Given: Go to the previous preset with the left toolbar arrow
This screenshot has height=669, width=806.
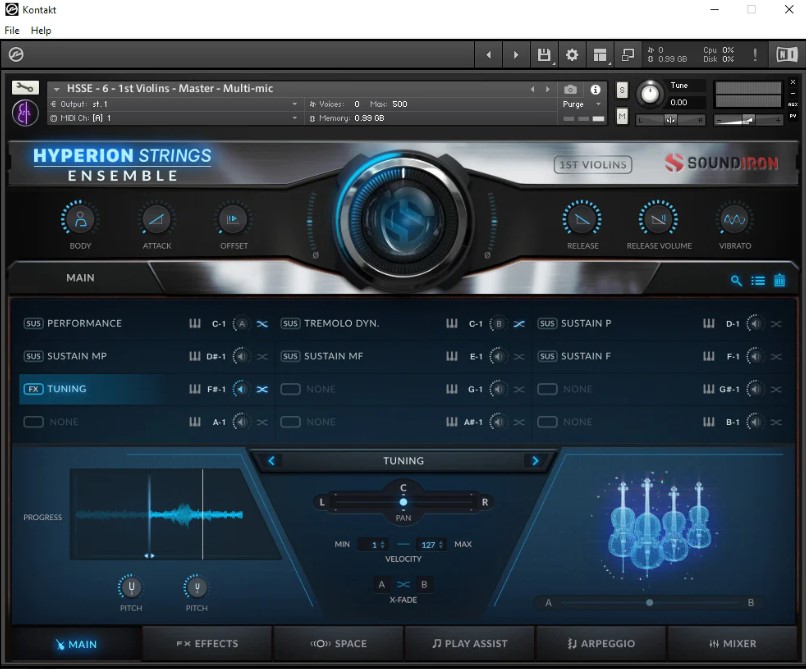Looking at the screenshot, I should pyautogui.click(x=488, y=55).
